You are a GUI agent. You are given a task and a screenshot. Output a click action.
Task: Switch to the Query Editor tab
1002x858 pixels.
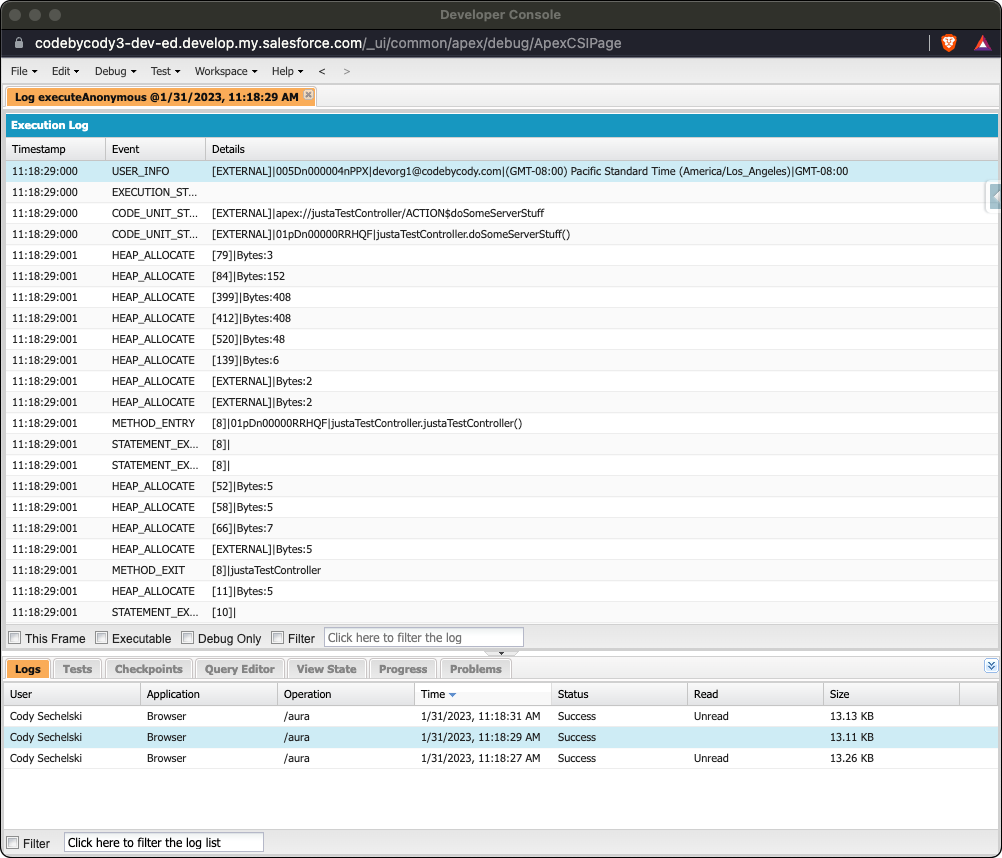coord(239,669)
